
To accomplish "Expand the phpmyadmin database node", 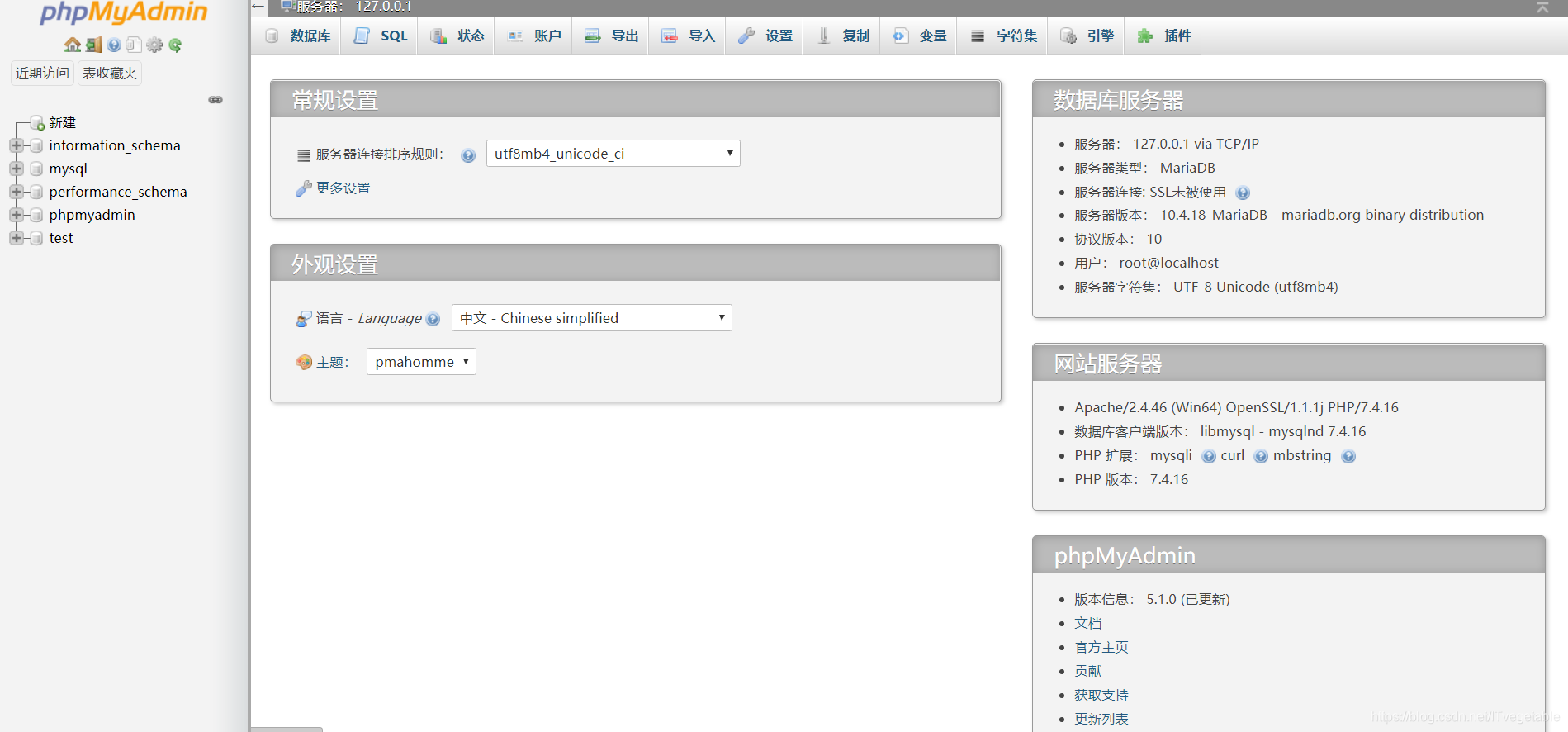I will pos(16,215).
